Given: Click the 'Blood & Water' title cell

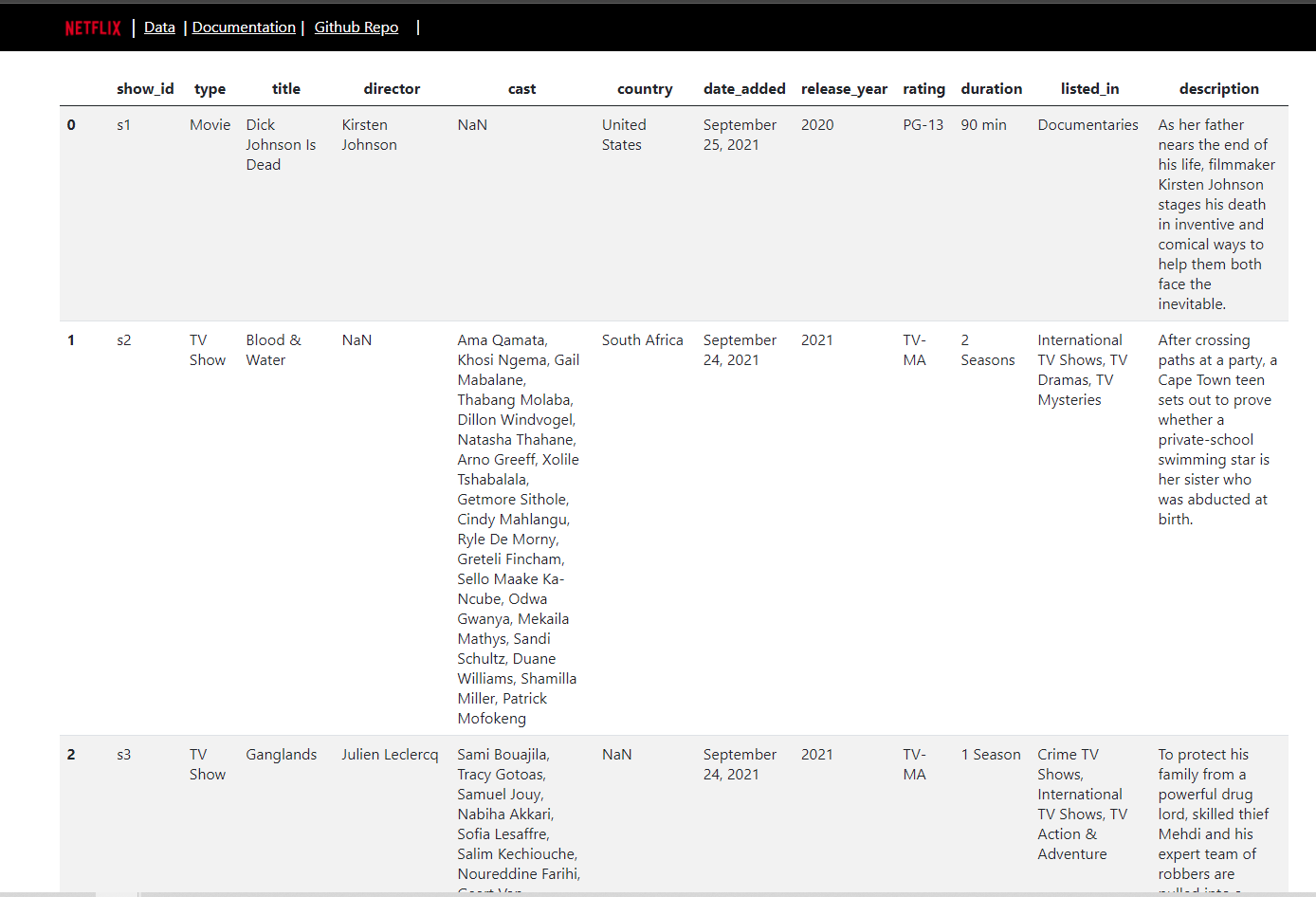Looking at the screenshot, I should point(273,349).
